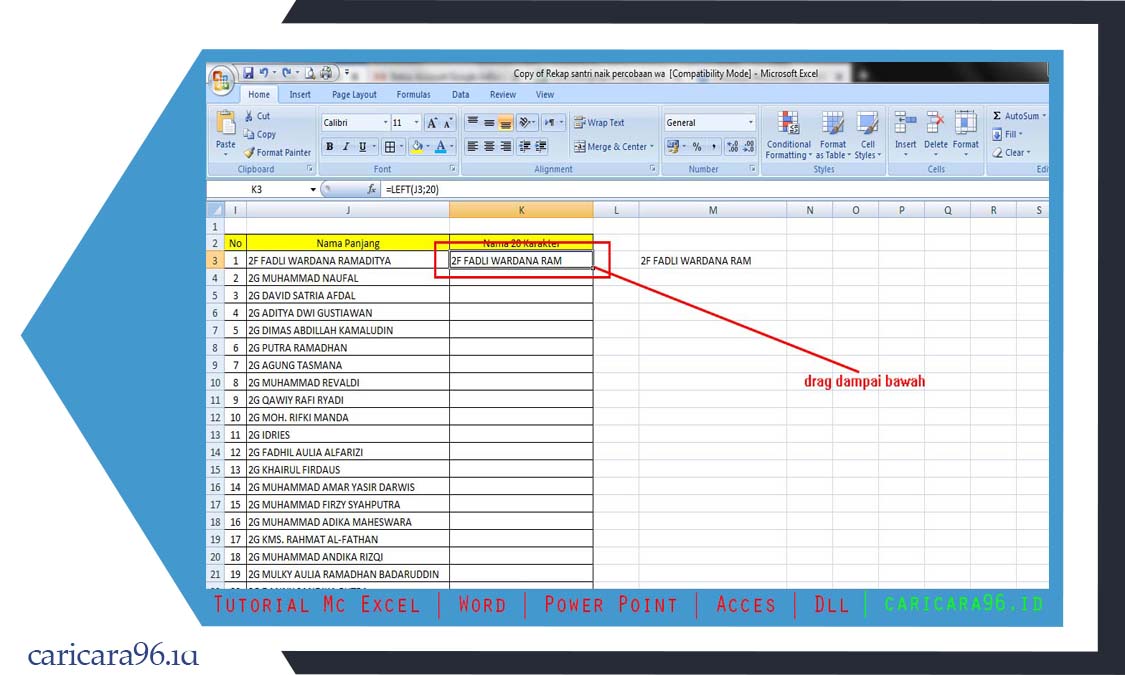Open Merge & Center dropdown arrow

click(652, 147)
